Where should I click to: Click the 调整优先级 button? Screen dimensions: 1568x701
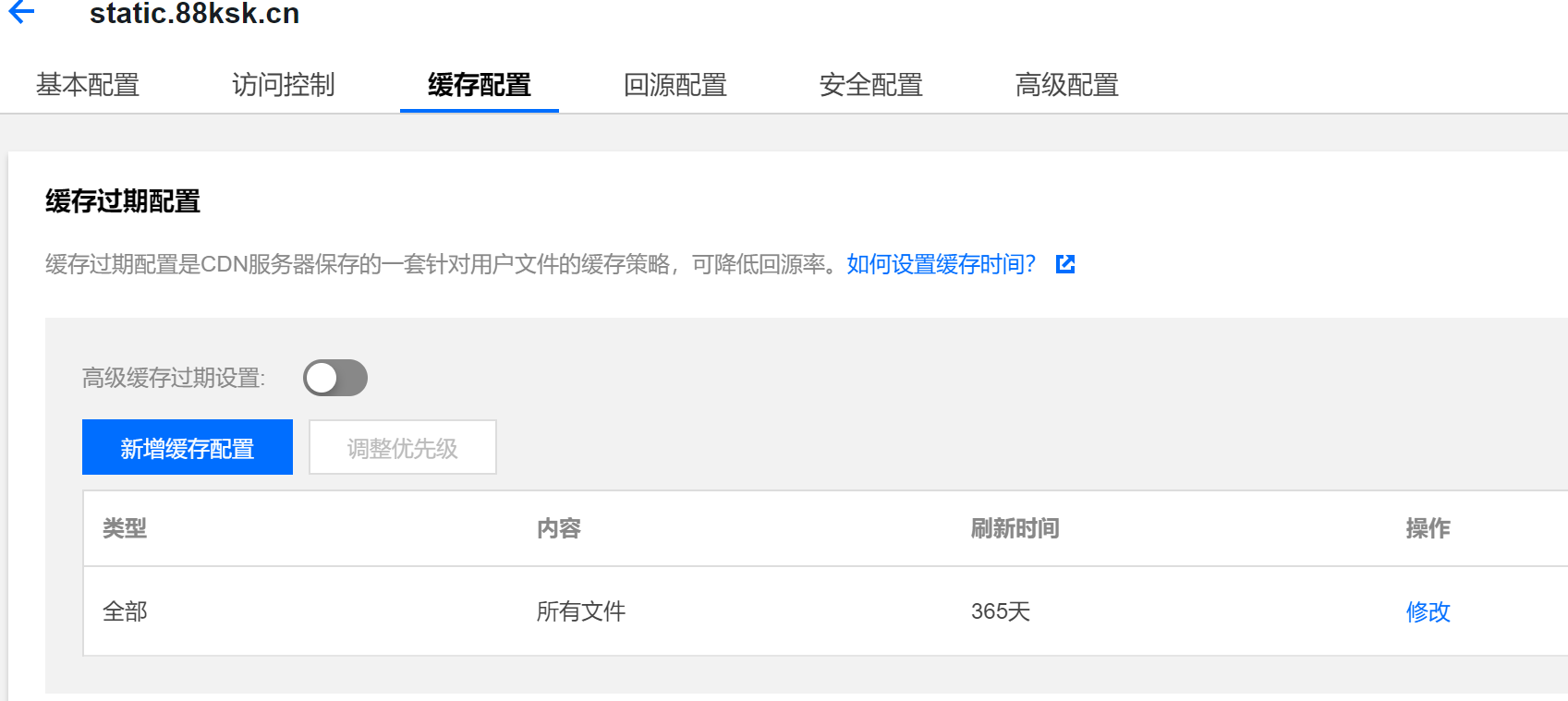tap(403, 447)
